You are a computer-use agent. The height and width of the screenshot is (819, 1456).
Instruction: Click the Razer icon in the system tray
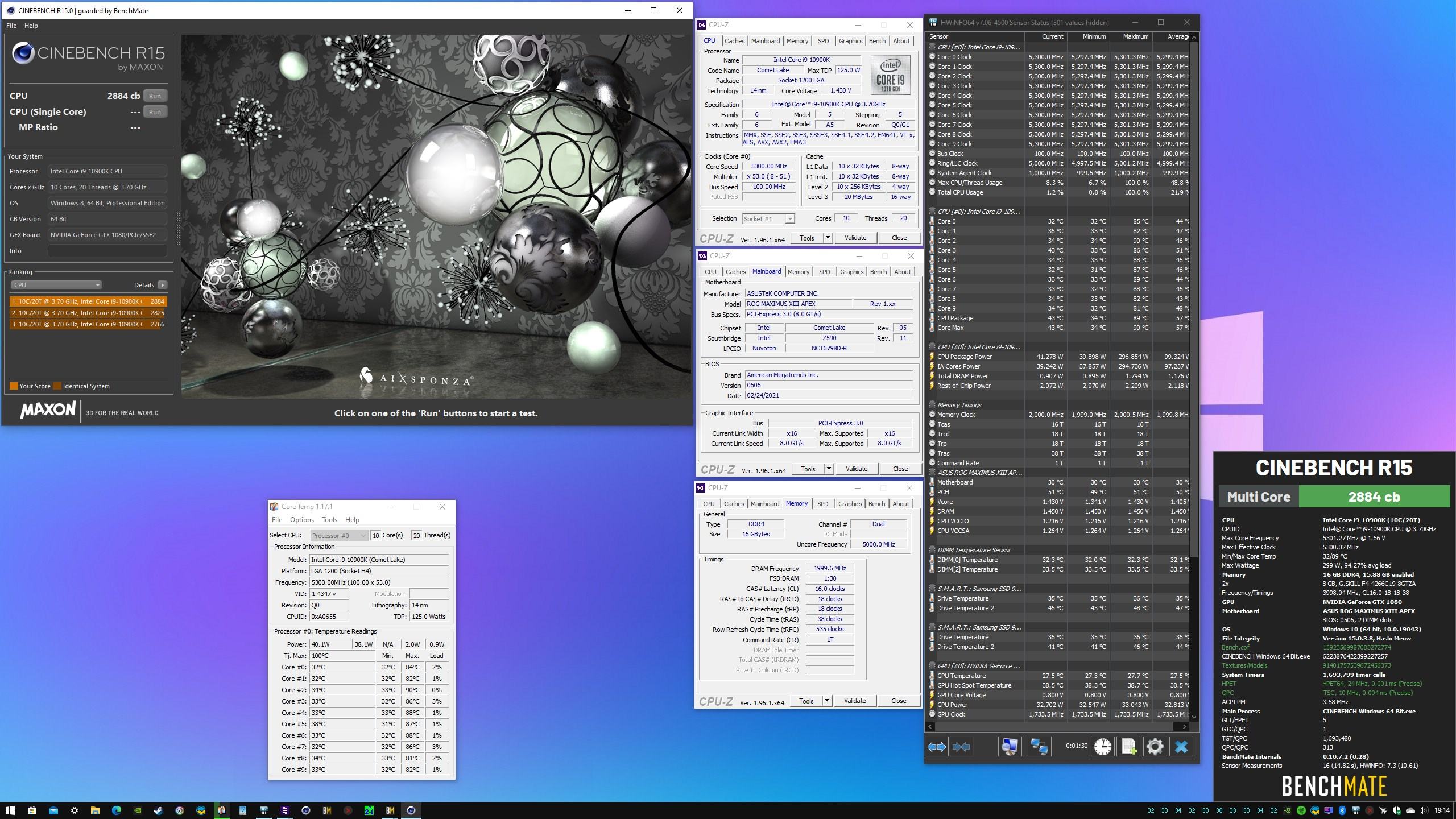pyautogui.click(x=1301, y=810)
